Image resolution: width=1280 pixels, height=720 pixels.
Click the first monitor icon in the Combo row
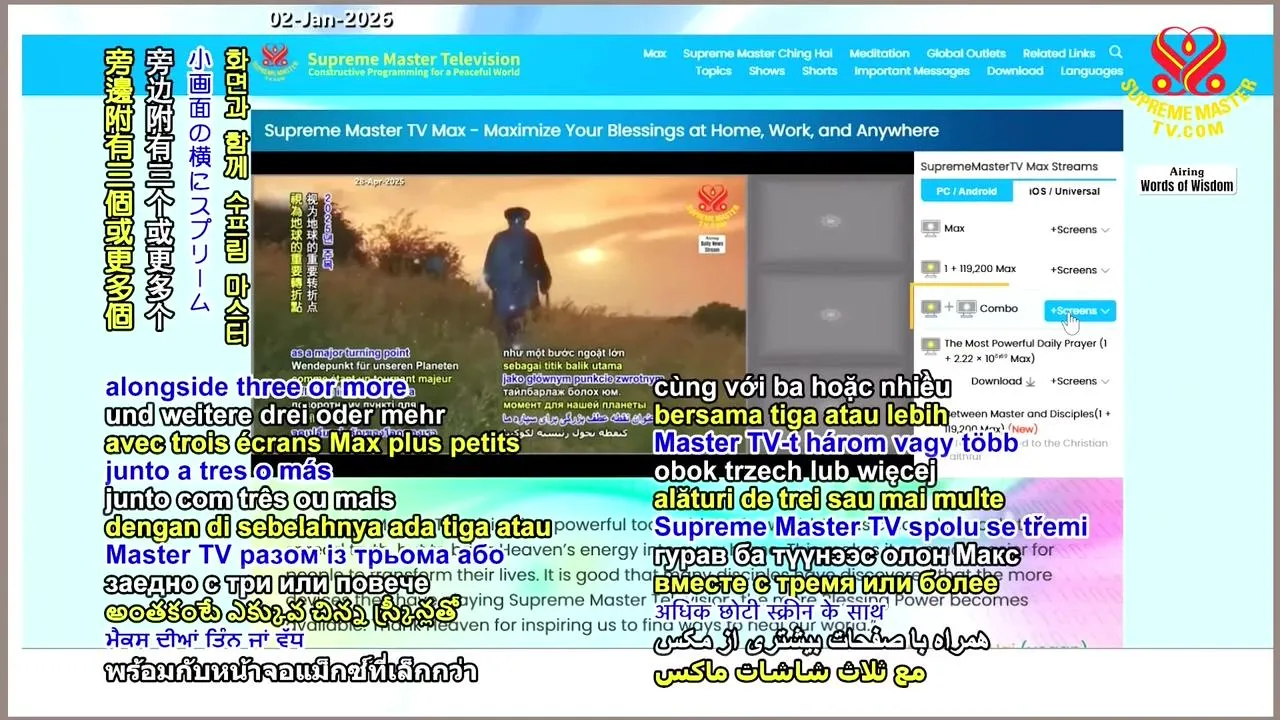click(930, 309)
